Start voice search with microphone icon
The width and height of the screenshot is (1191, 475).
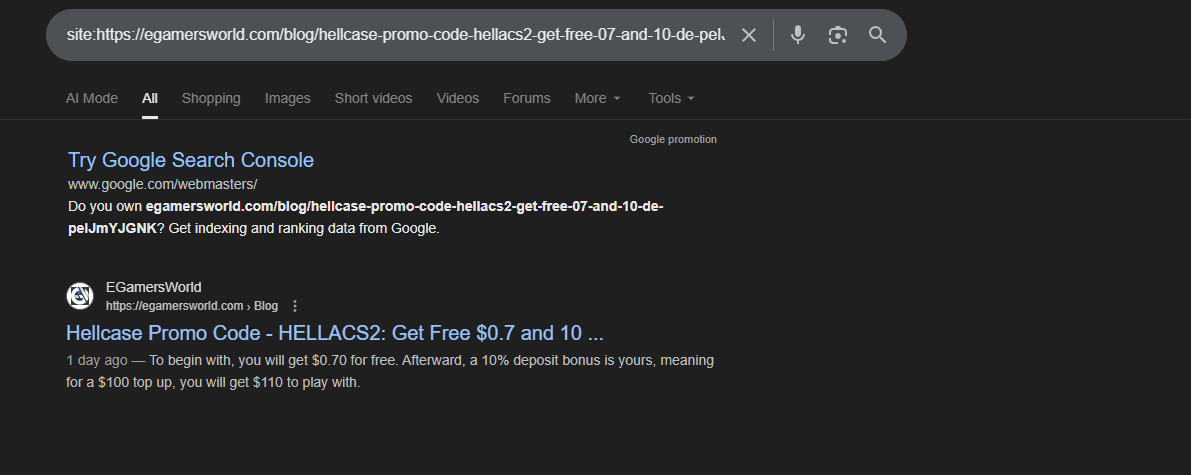pyautogui.click(x=797, y=35)
